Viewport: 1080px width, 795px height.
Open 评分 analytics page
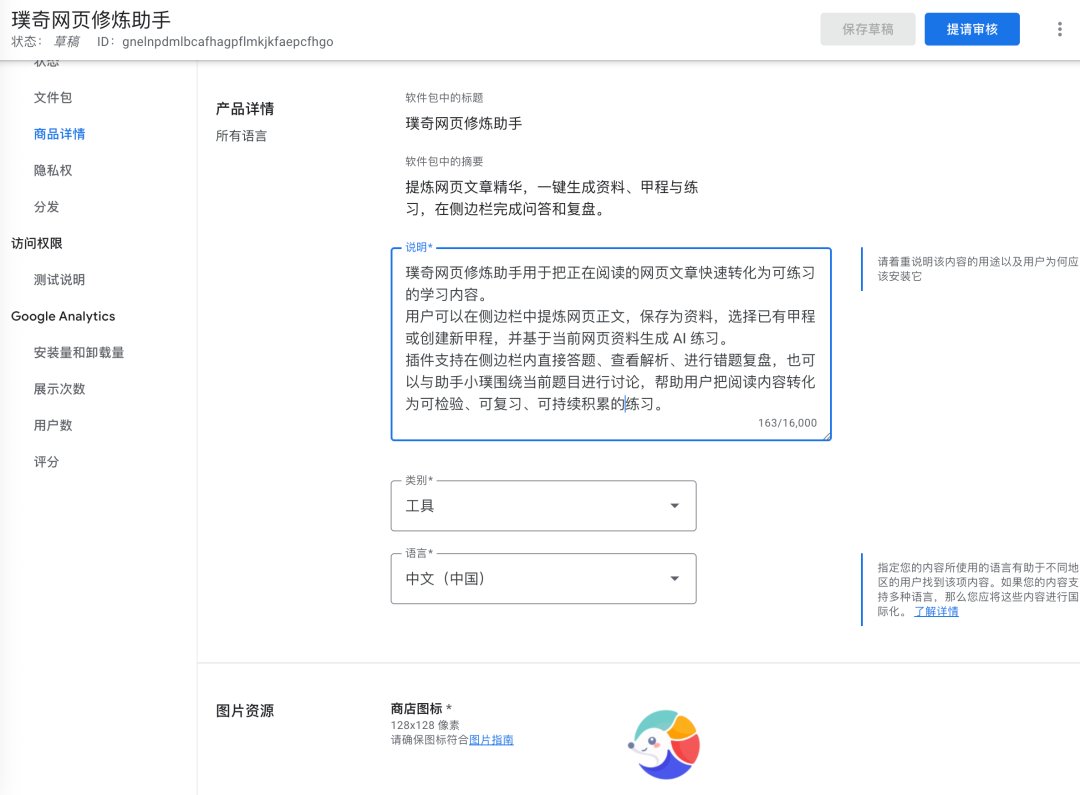[46, 462]
